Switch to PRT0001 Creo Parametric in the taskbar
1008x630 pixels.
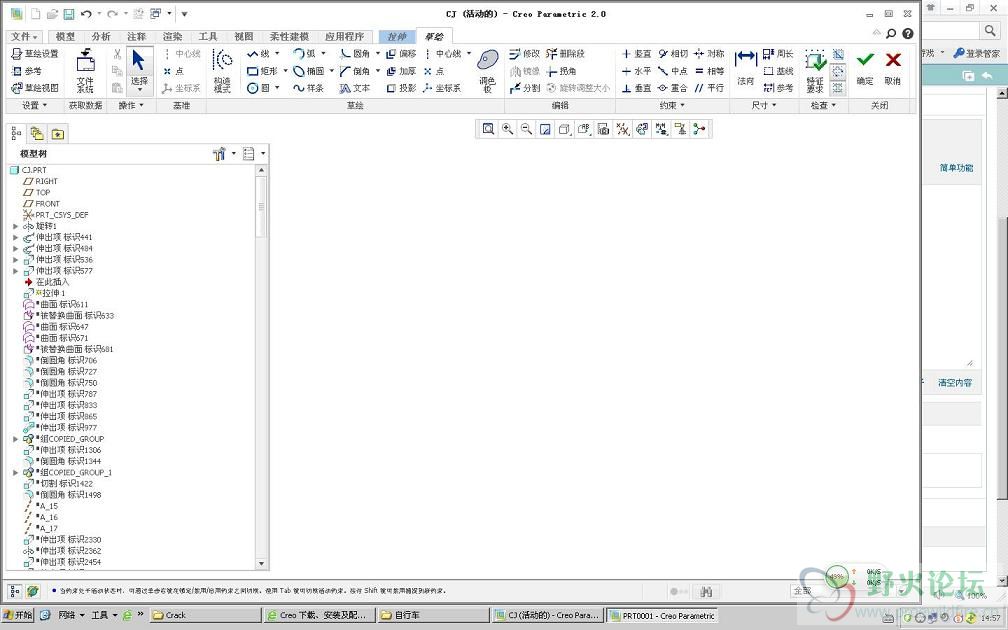click(662, 615)
